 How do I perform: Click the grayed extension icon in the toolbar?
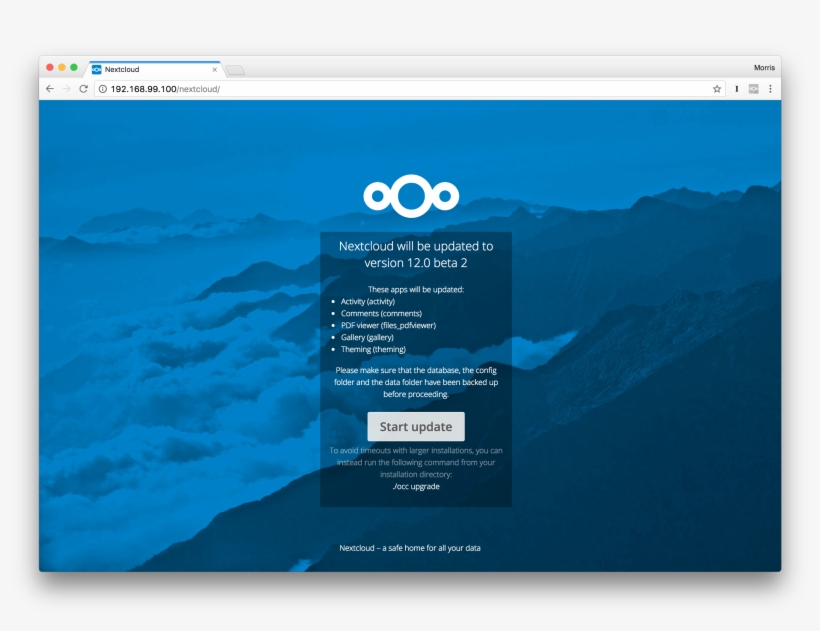click(x=752, y=88)
